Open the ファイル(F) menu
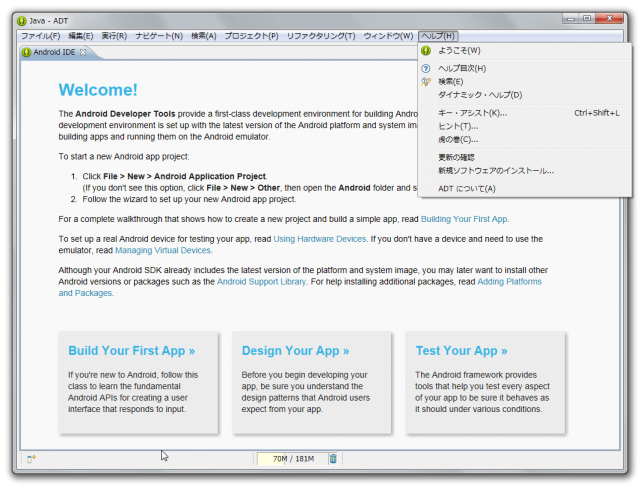Screen dimensions: 640x486 [x=41, y=36]
